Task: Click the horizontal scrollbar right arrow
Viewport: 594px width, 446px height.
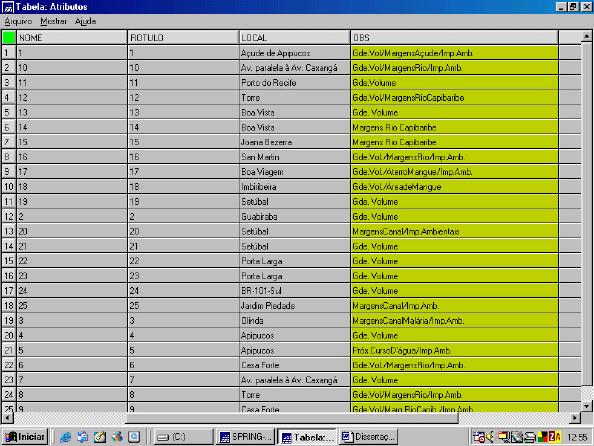Action: coord(575,418)
